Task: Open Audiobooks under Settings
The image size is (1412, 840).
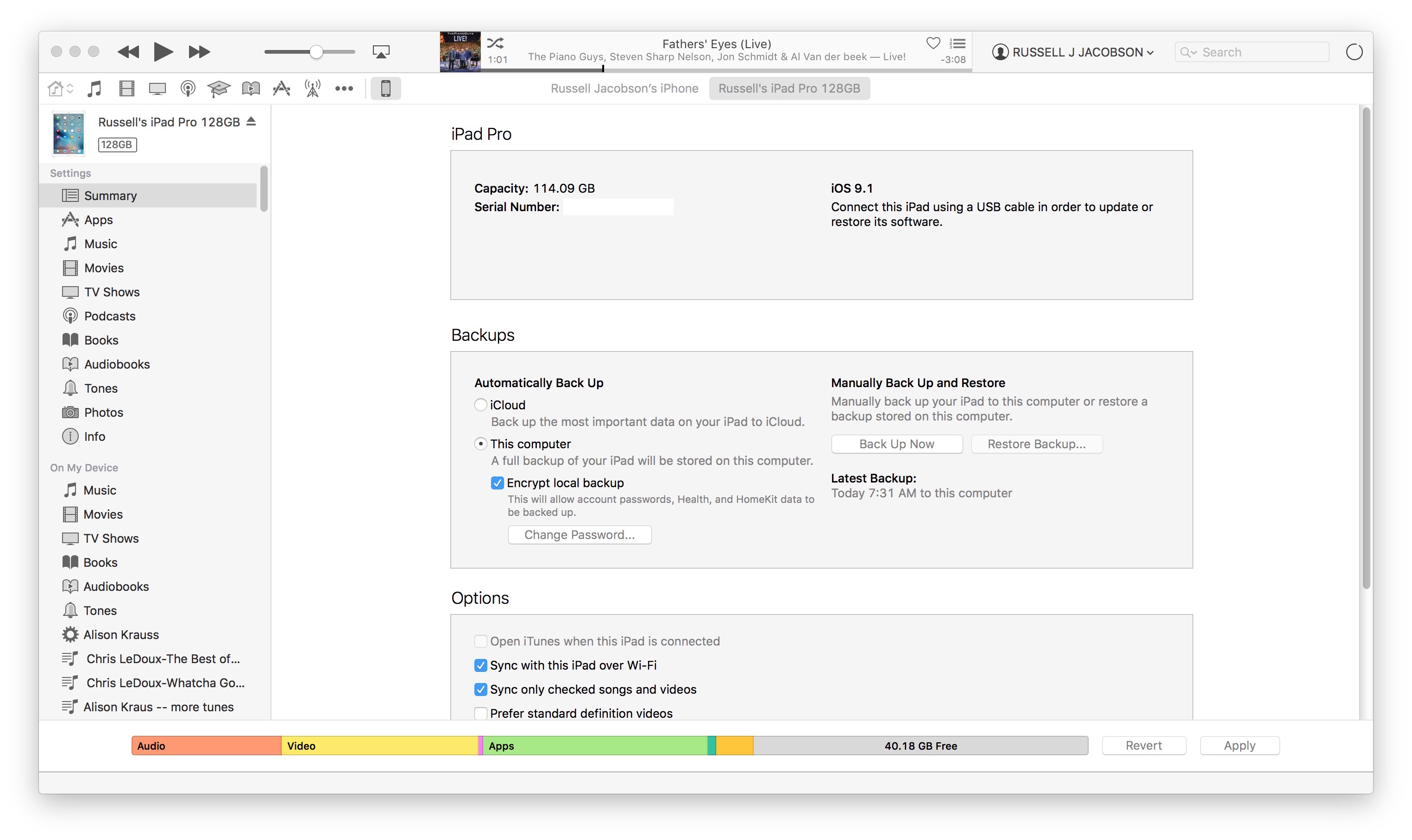Action: click(x=148, y=364)
